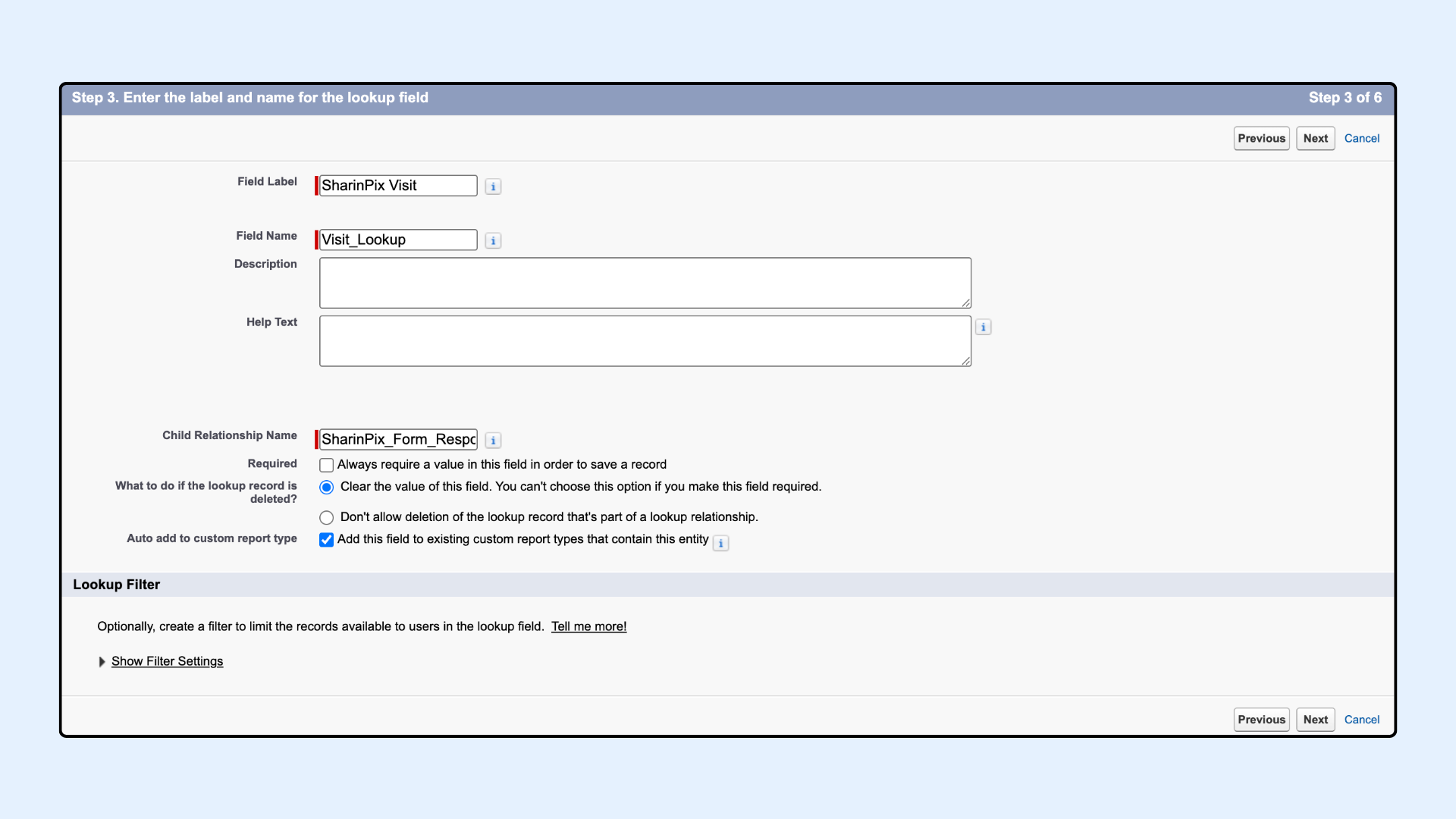
Task: Expand the Show Filter Settings triangle
Action: 102,662
